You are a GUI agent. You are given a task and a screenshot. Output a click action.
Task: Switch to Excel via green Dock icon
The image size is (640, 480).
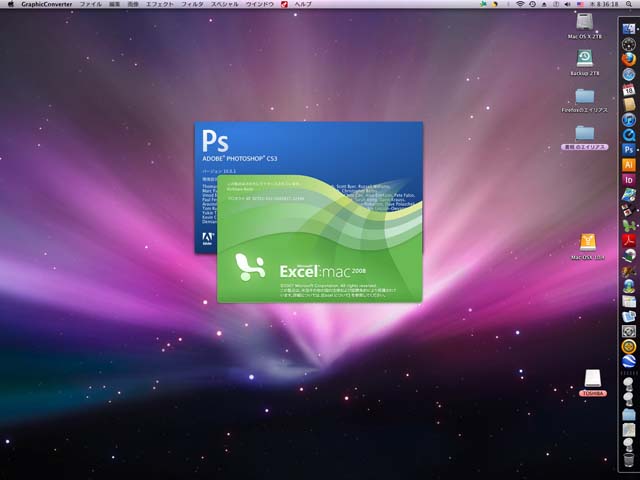pyautogui.click(x=629, y=225)
